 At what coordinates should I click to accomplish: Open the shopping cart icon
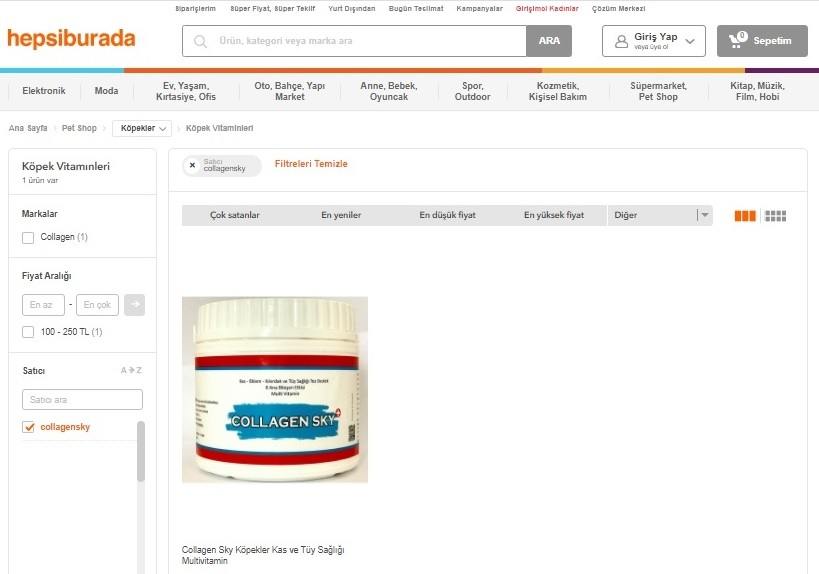(x=738, y=40)
